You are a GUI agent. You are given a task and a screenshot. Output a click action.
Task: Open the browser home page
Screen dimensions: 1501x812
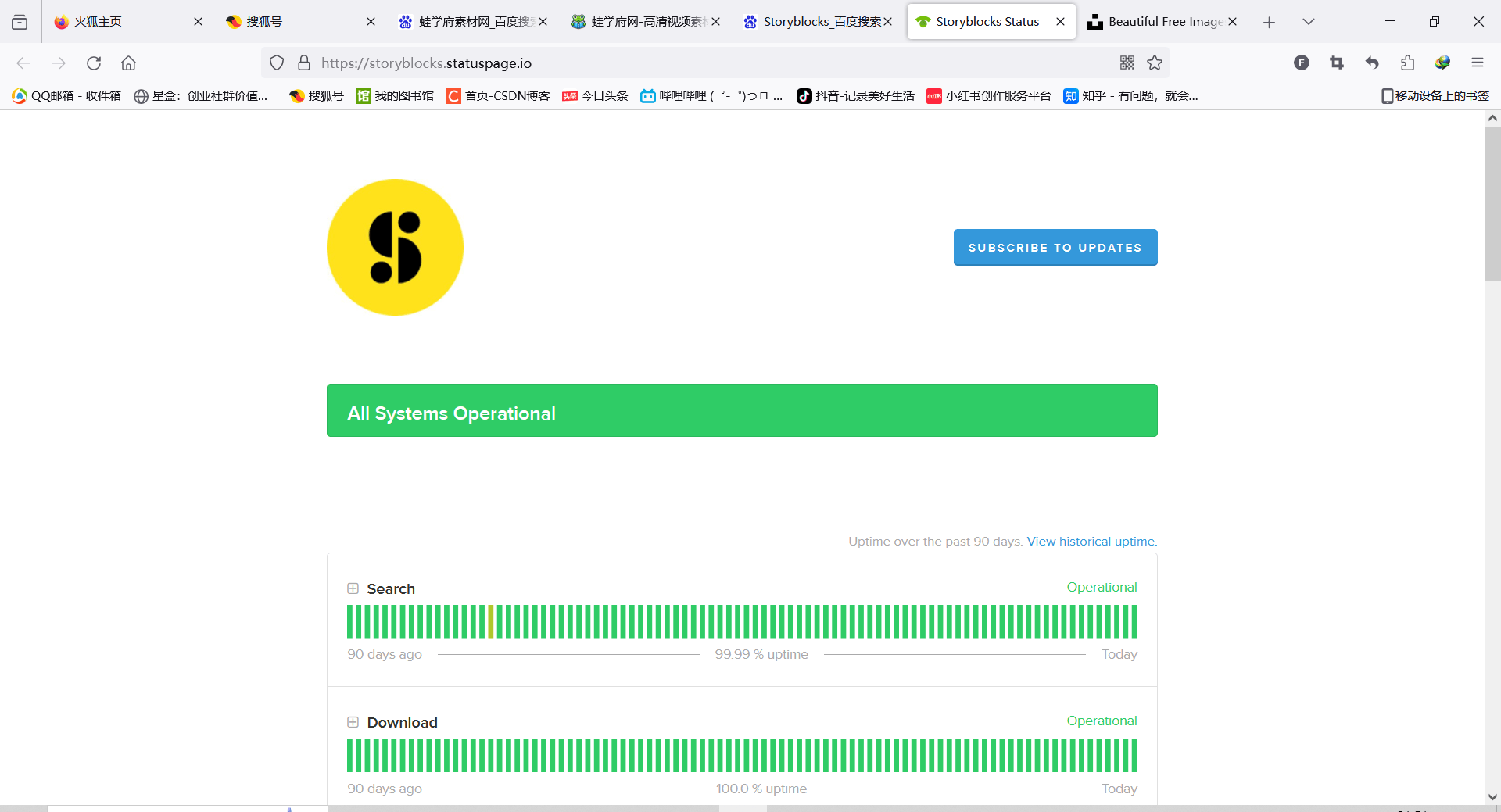tap(128, 63)
